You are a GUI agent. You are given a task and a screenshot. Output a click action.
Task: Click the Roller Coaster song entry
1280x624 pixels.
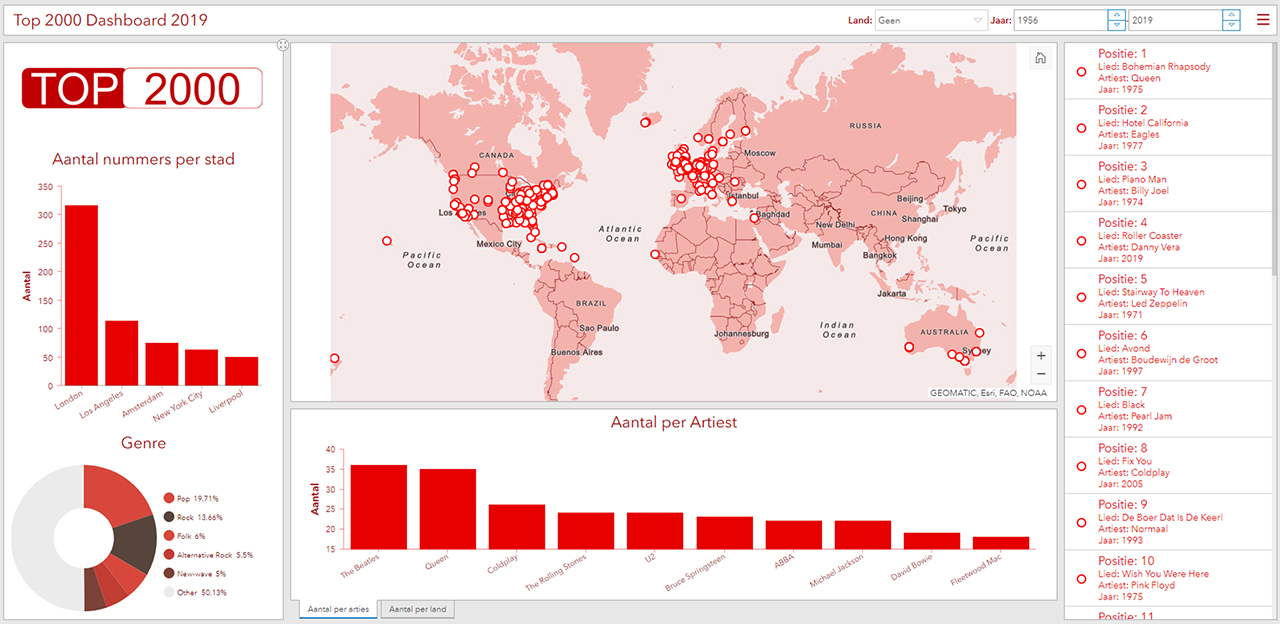[1167, 241]
